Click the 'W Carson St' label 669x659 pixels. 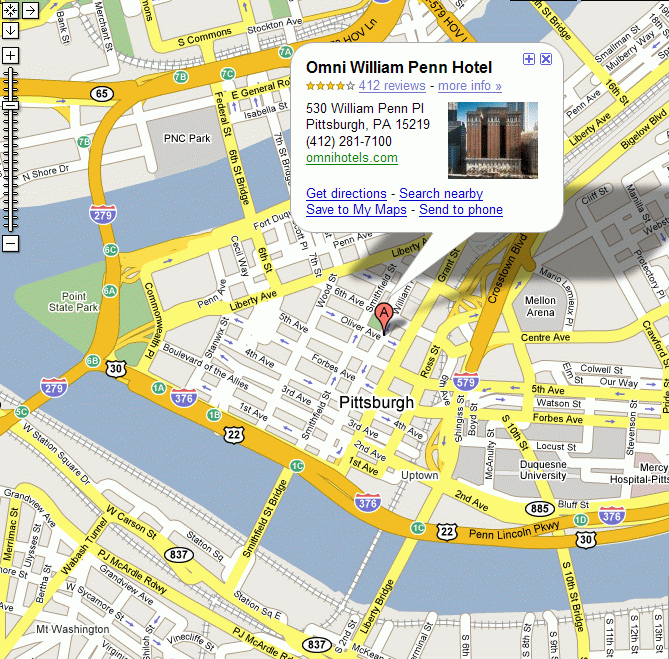[x=131, y=522]
